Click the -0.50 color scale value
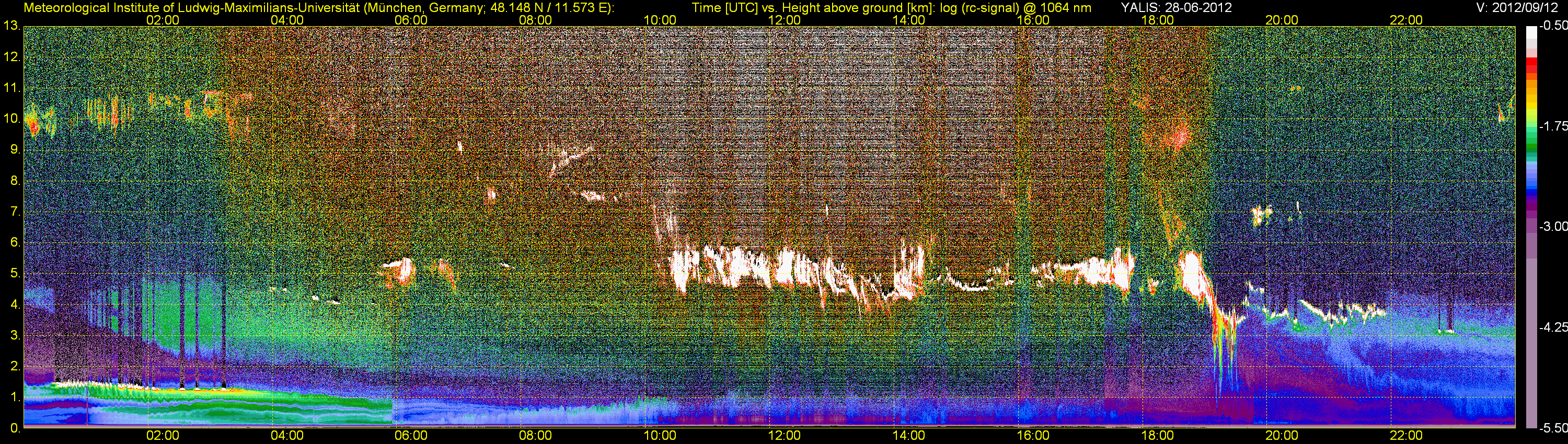The height and width of the screenshot is (444, 1568). pyautogui.click(x=1553, y=26)
